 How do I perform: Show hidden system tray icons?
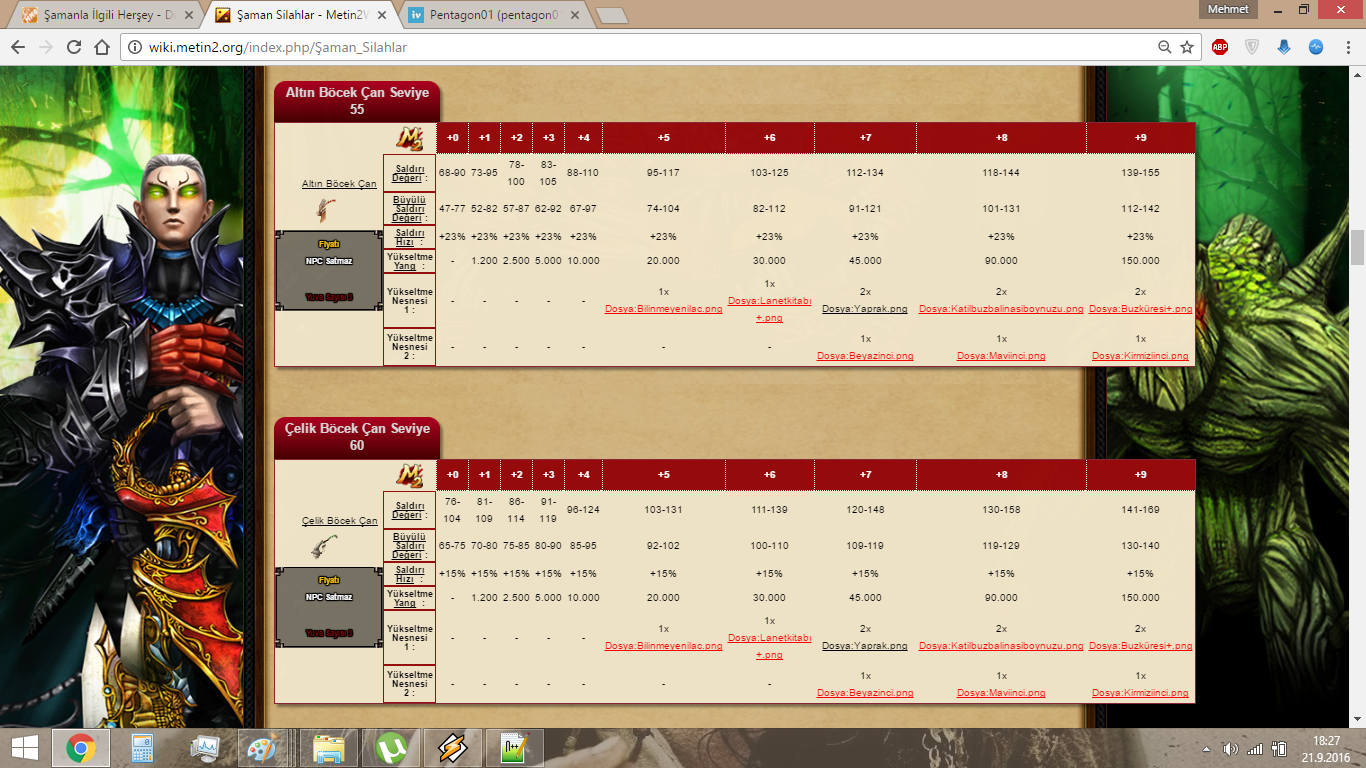click(1207, 748)
